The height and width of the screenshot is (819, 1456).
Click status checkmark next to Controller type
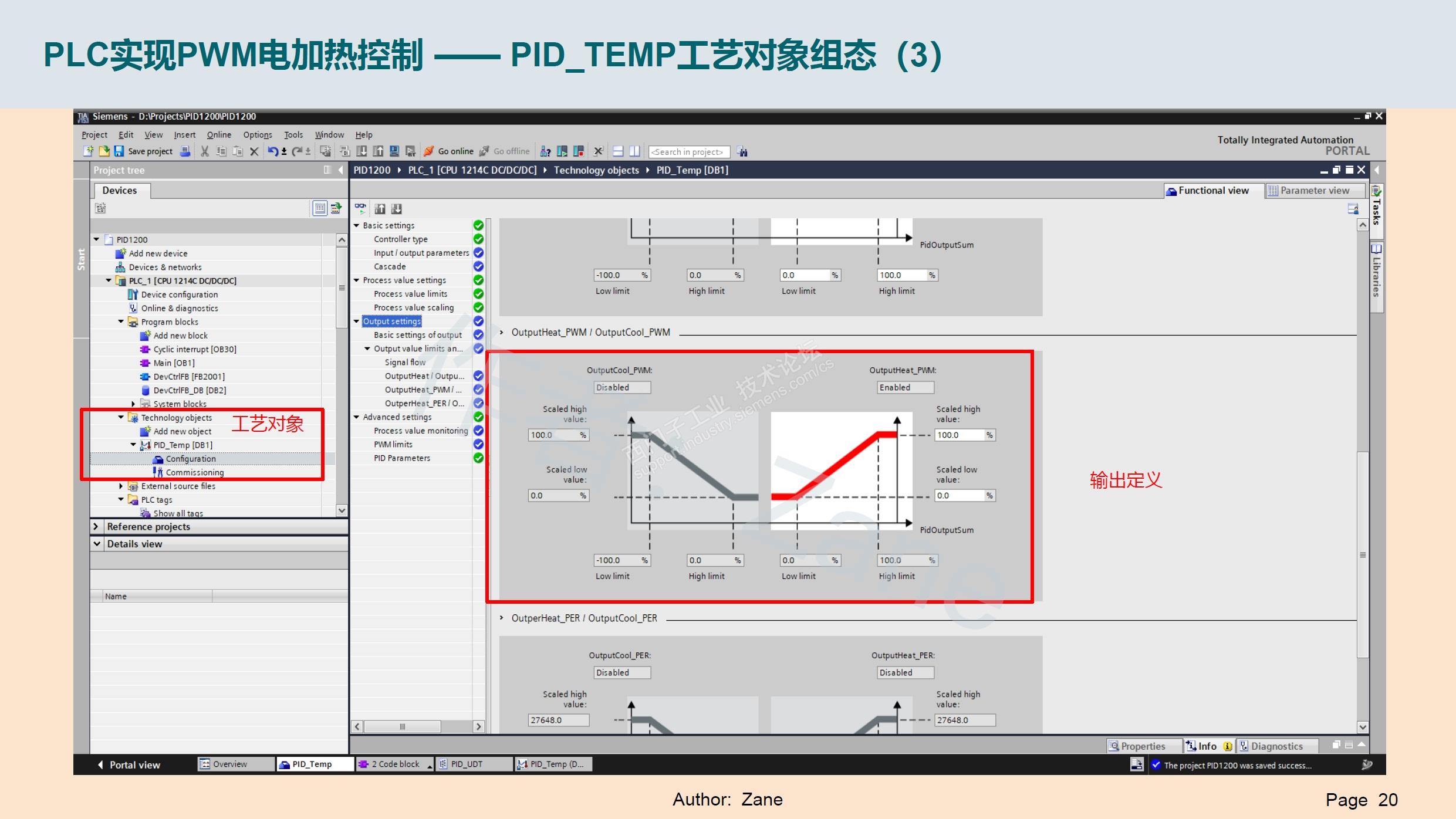pyautogui.click(x=478, y=239)
